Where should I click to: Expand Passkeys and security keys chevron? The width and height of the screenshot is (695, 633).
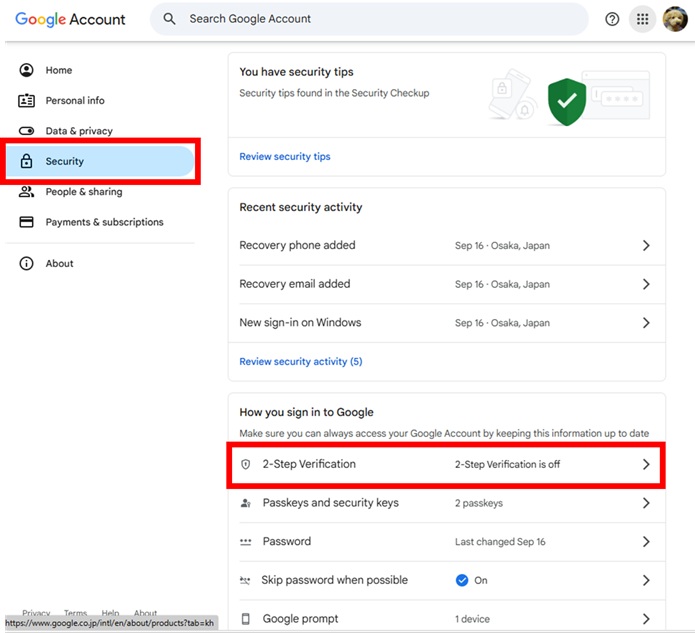(x=646, y=504)
